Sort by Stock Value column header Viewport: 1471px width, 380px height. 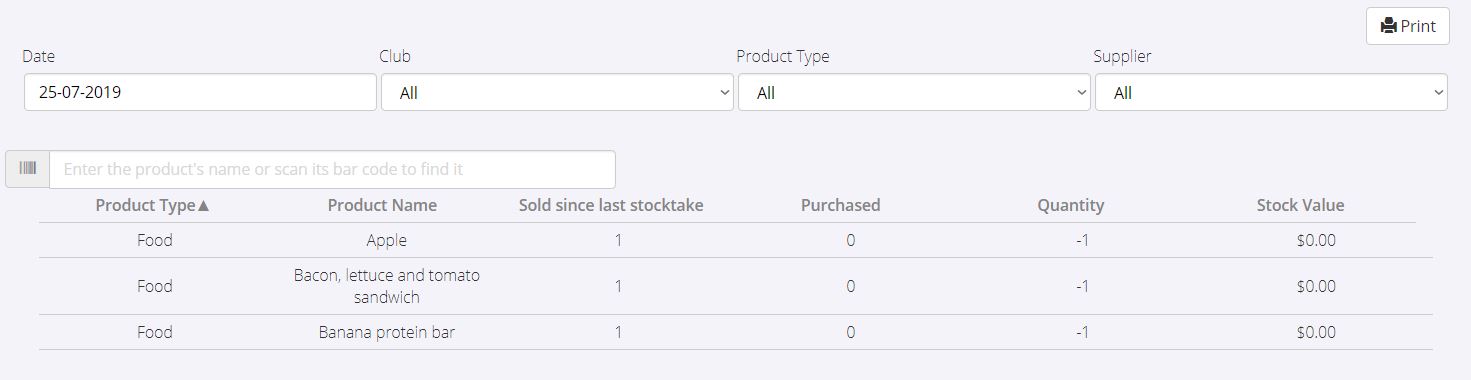coord(1300,205)
